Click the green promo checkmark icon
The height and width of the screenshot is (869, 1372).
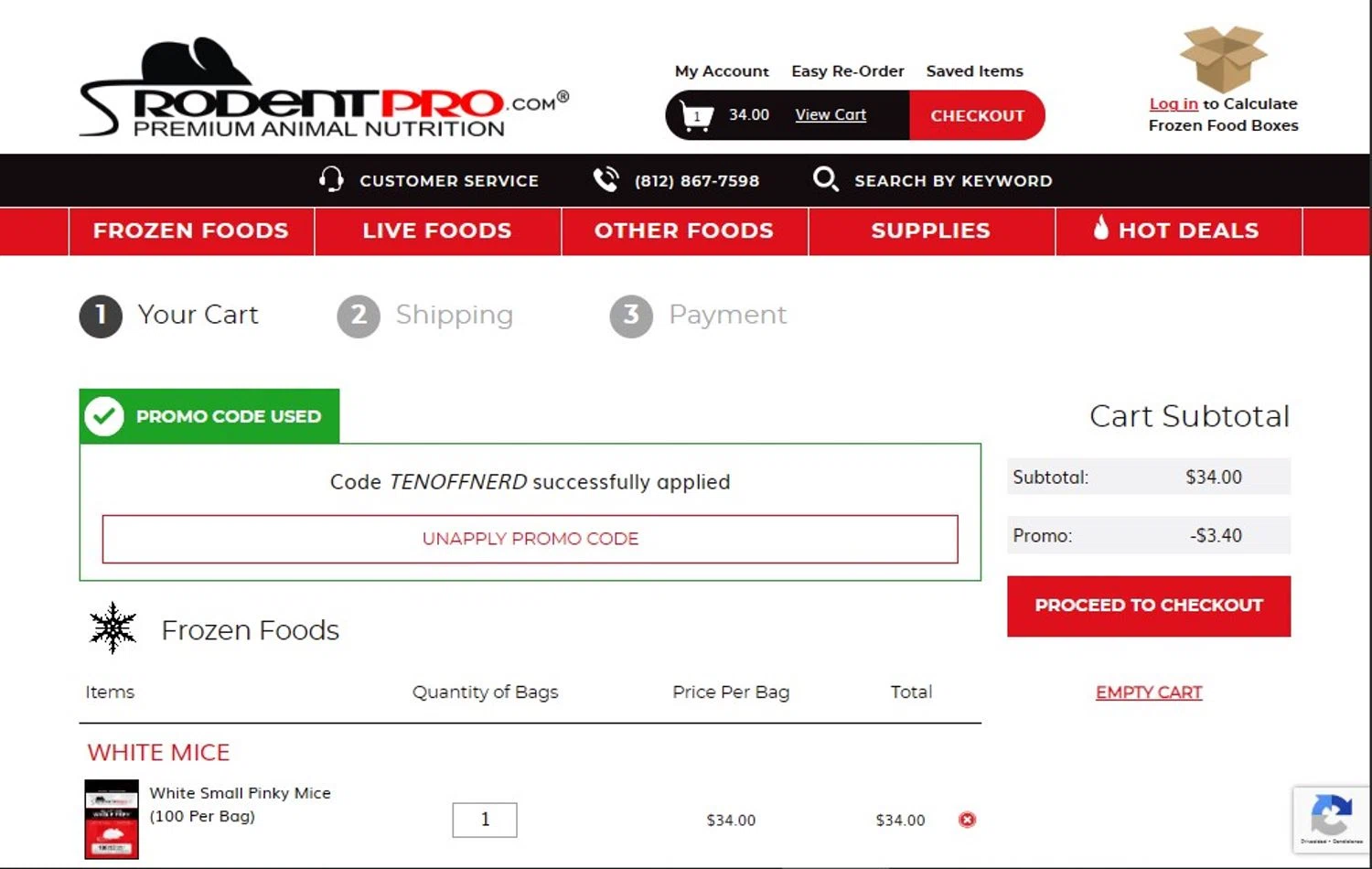point(104,416)
